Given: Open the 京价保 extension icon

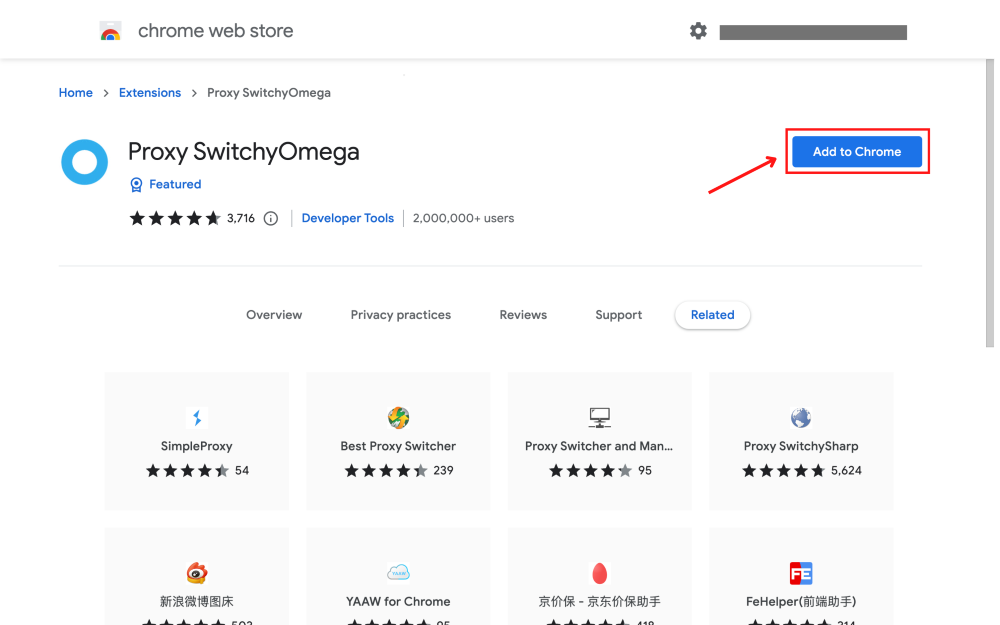Looking at the screenshot, I should tap(599, 572).
